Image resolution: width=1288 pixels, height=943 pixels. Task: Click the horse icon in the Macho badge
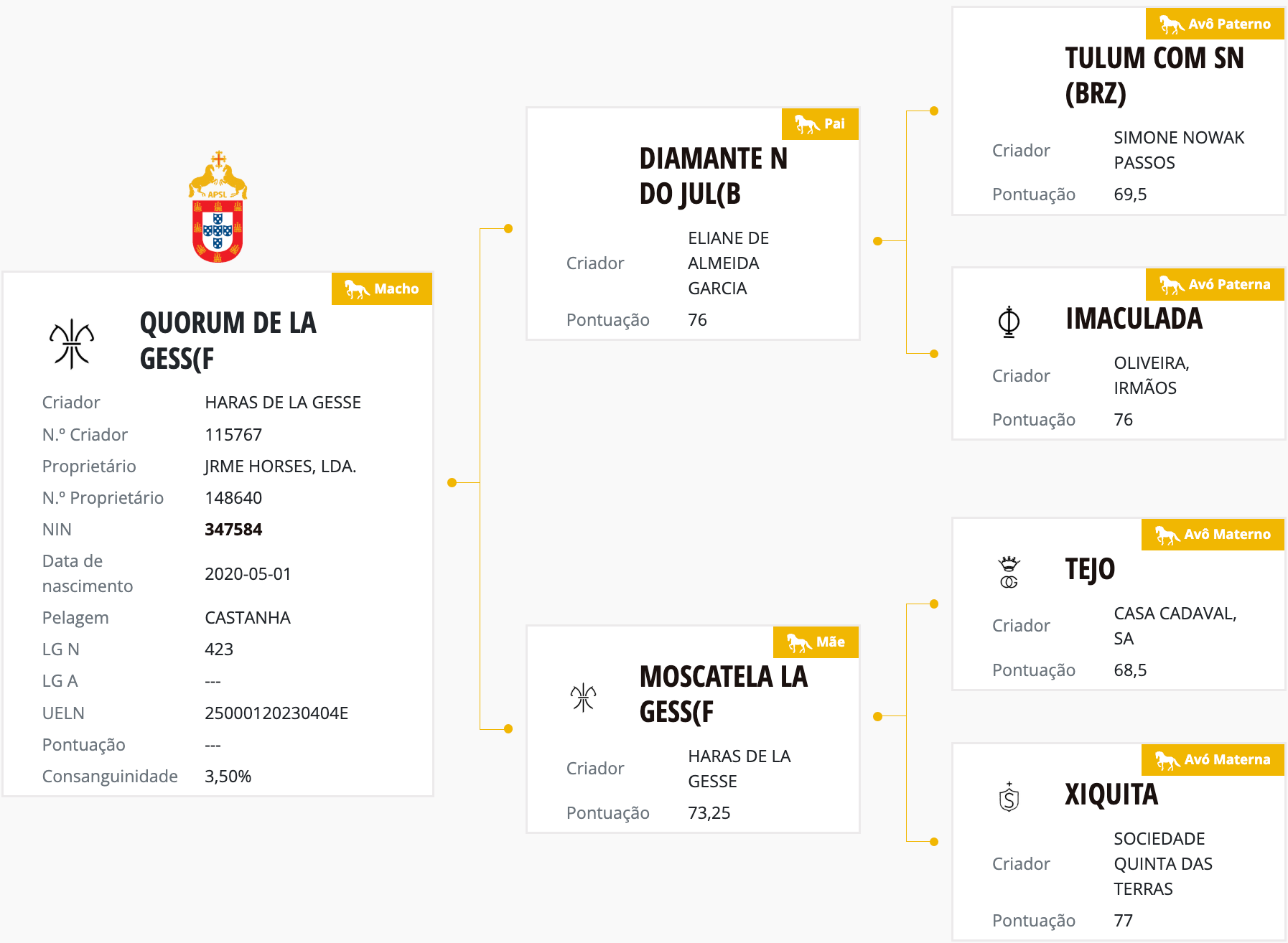356,288
